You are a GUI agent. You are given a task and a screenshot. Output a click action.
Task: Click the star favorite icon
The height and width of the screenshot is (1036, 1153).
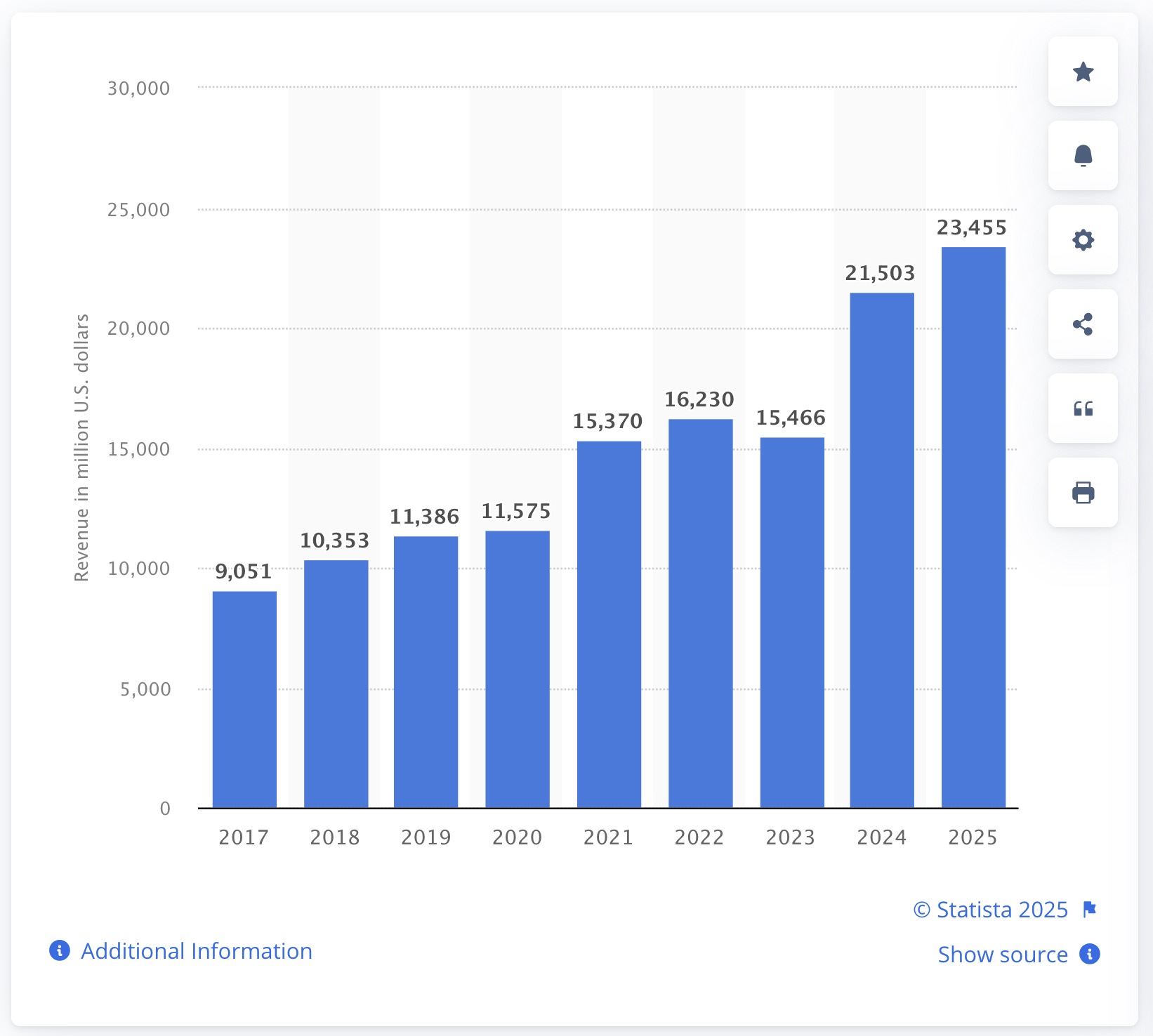click(1083, 72)
